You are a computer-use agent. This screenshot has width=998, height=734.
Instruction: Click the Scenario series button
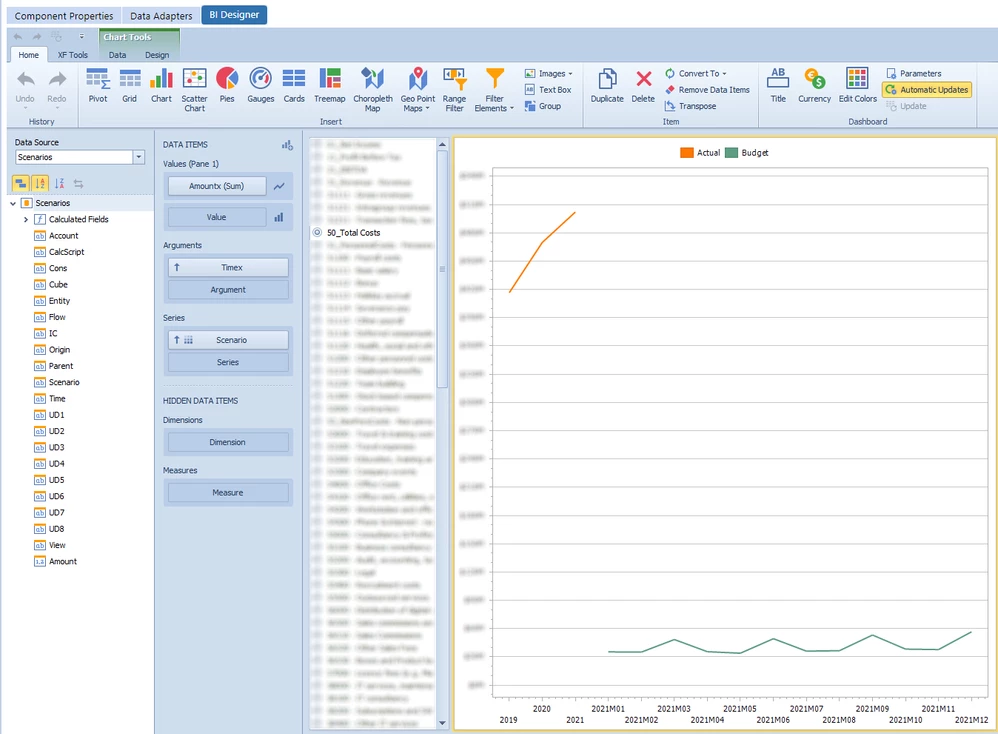pos(228,340)
